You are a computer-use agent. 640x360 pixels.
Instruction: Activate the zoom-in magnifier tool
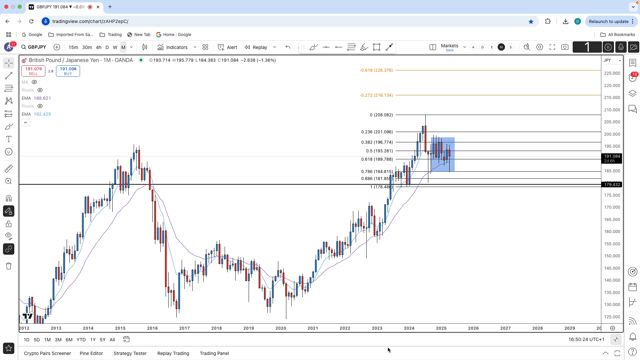click(x=9, y=181)
